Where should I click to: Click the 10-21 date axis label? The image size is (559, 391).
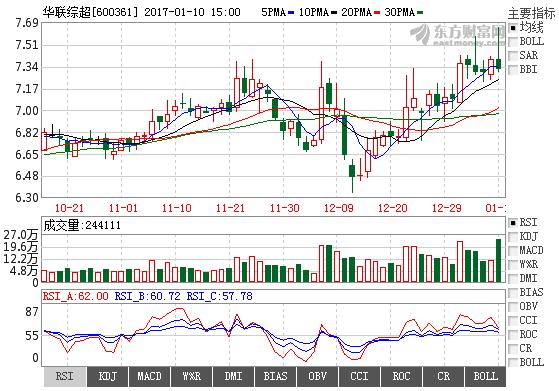click(x=69, y=208)
